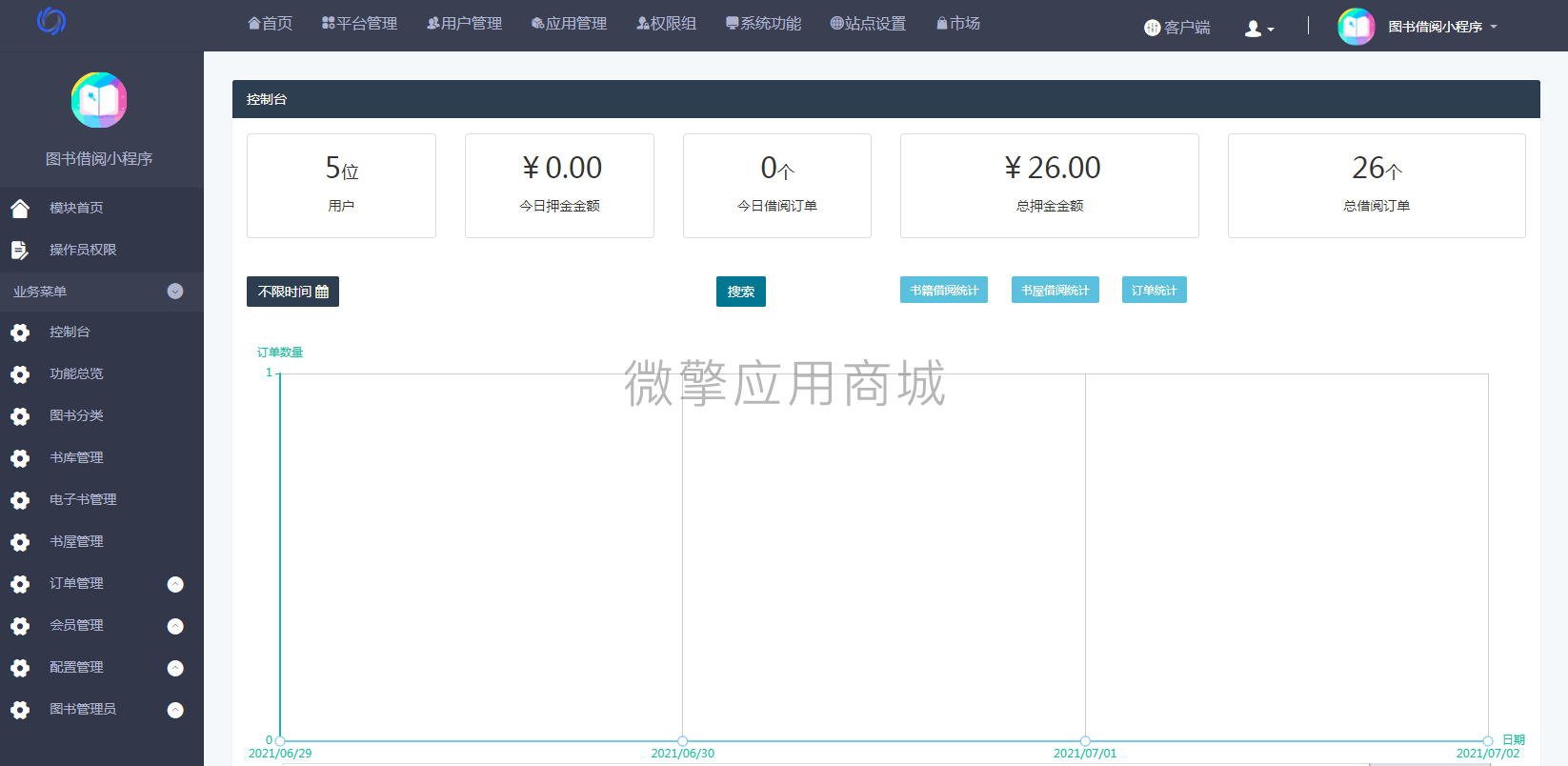Click the 客户端 client icon

1153,28
